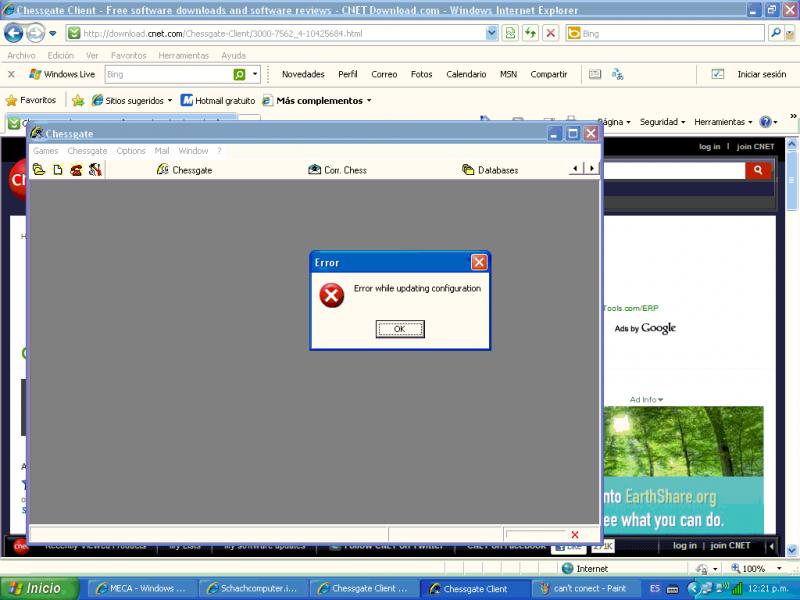
Task: Click Novedades in Windows Live toolbar
Action: [303, 74]
